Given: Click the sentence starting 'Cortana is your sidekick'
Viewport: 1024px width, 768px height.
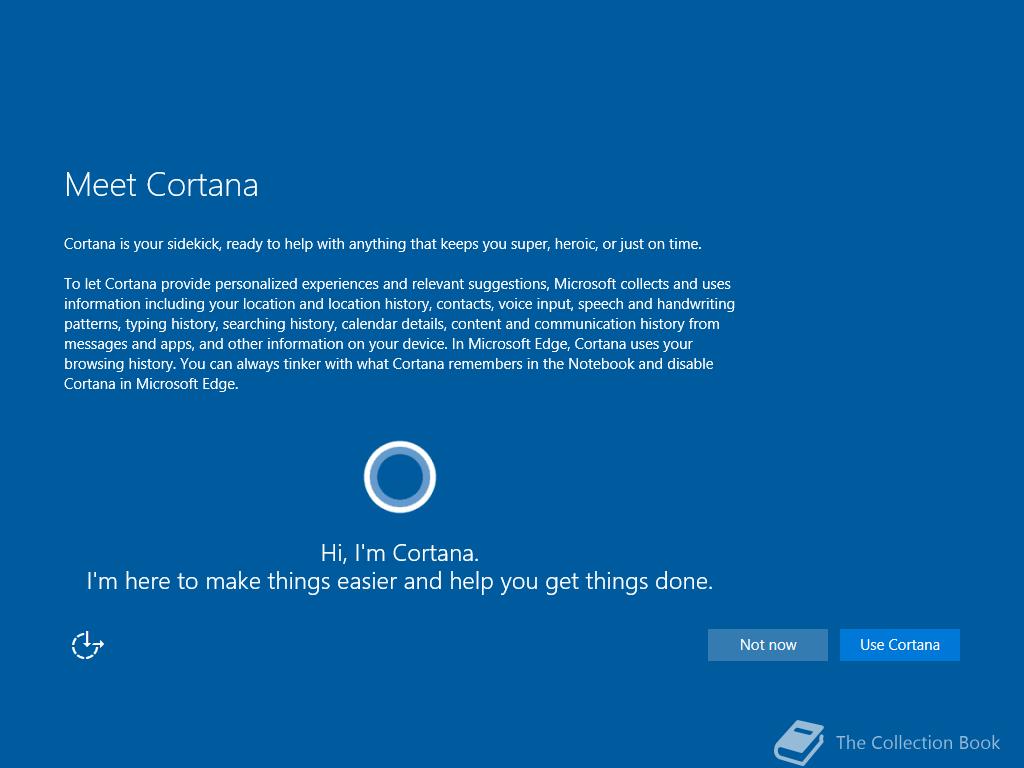Looking at the screenshot, I should coord(383,244).
